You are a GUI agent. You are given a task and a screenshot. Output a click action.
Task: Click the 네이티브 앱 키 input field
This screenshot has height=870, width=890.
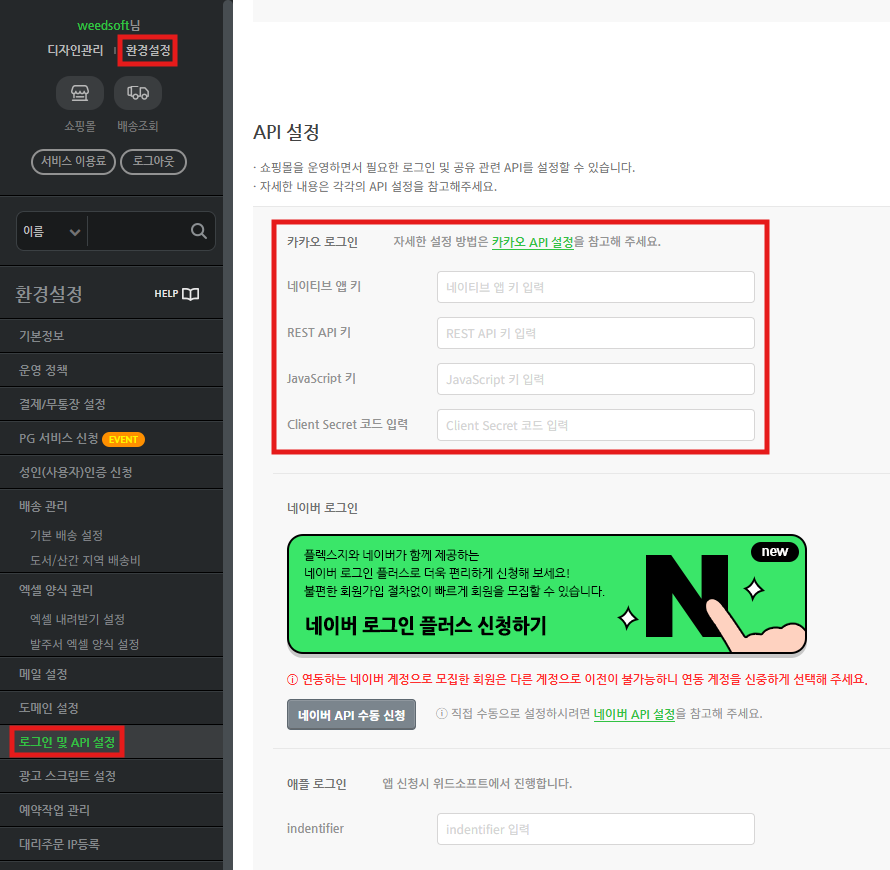tap(595, 287)
